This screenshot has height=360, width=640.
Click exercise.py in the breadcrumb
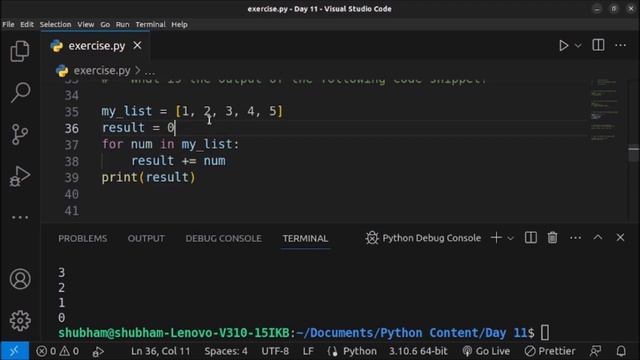click(102, 71)
